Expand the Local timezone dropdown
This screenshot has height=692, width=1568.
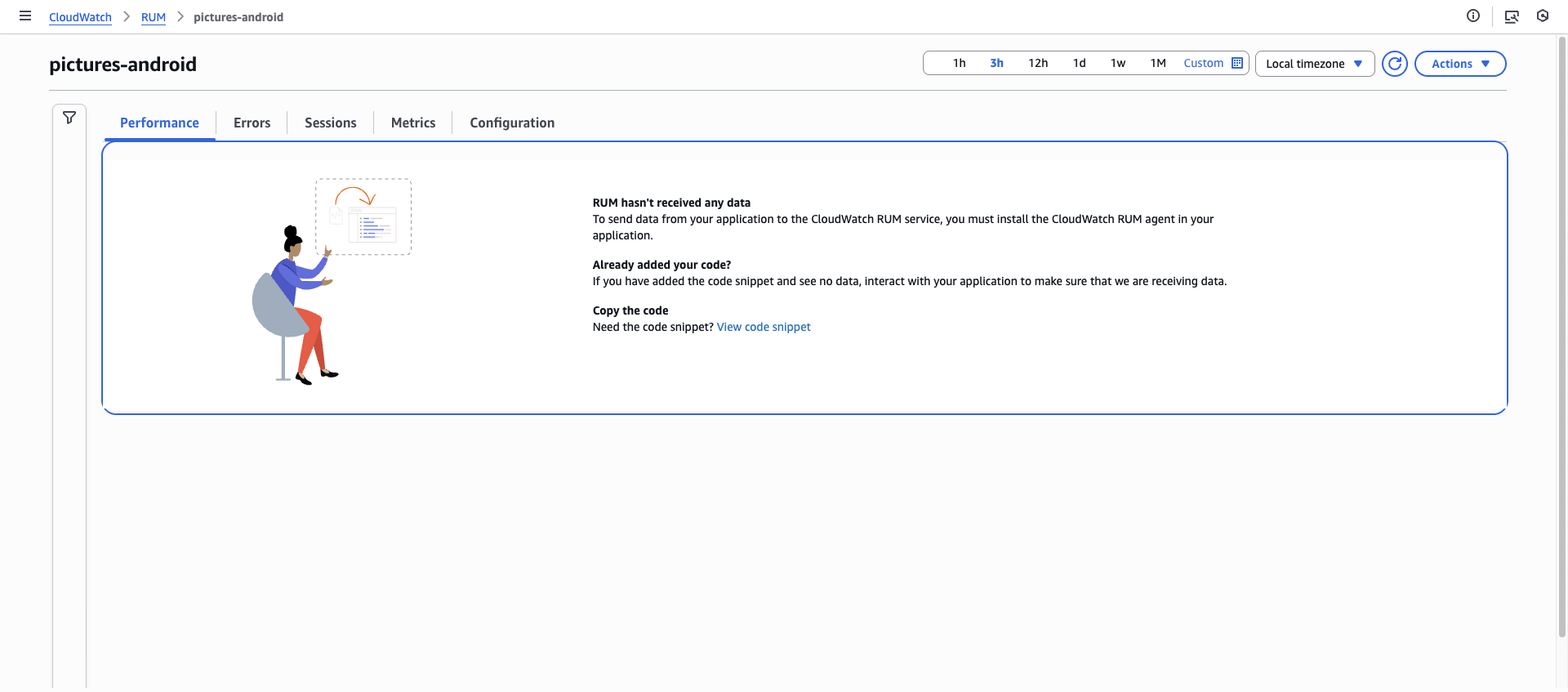pyautogui.click(x=1315, y=64)
